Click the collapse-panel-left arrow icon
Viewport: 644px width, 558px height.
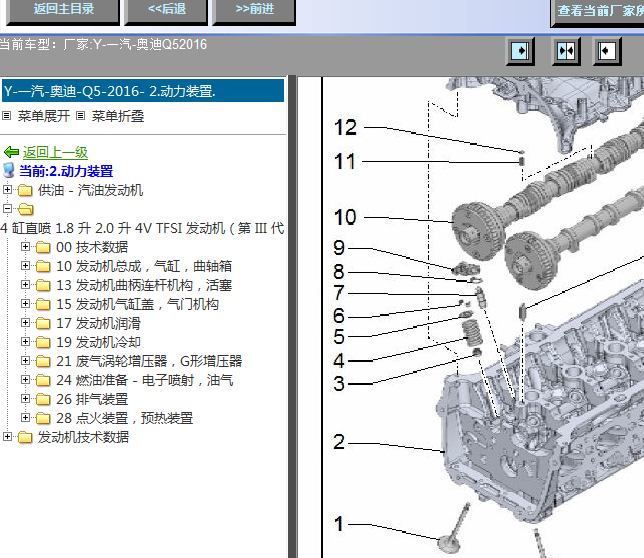pos(607,51)
